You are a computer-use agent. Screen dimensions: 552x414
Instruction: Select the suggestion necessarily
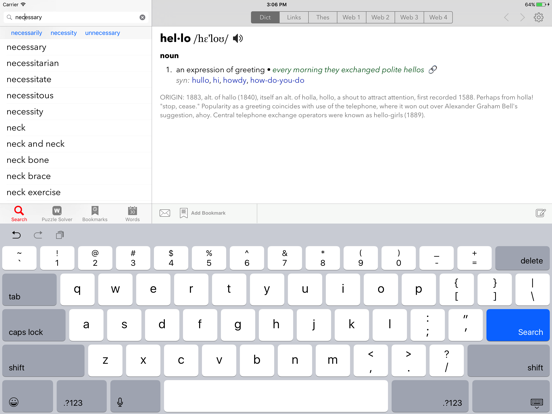[26, 33]
